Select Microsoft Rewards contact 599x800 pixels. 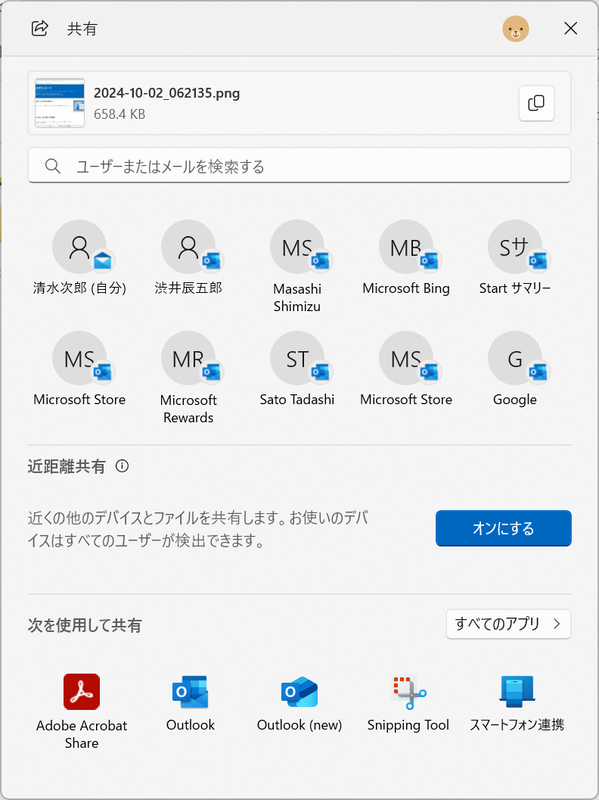click(x=188, y=379)
